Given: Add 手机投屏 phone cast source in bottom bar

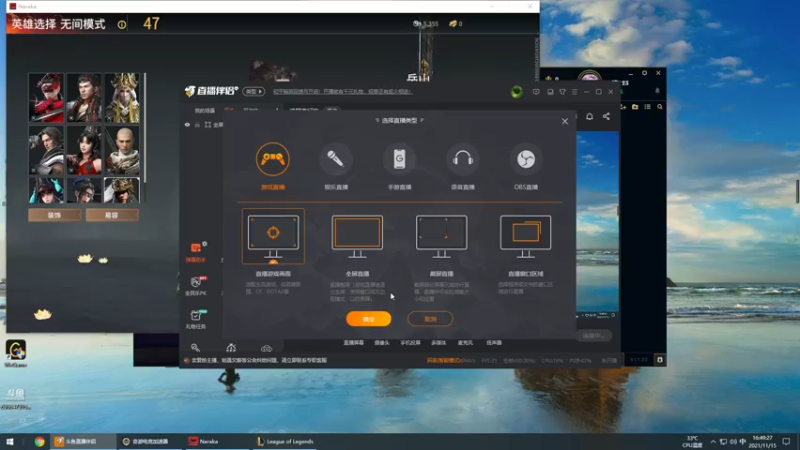Looking at the screenshot, I should click(x=410, y=343).
